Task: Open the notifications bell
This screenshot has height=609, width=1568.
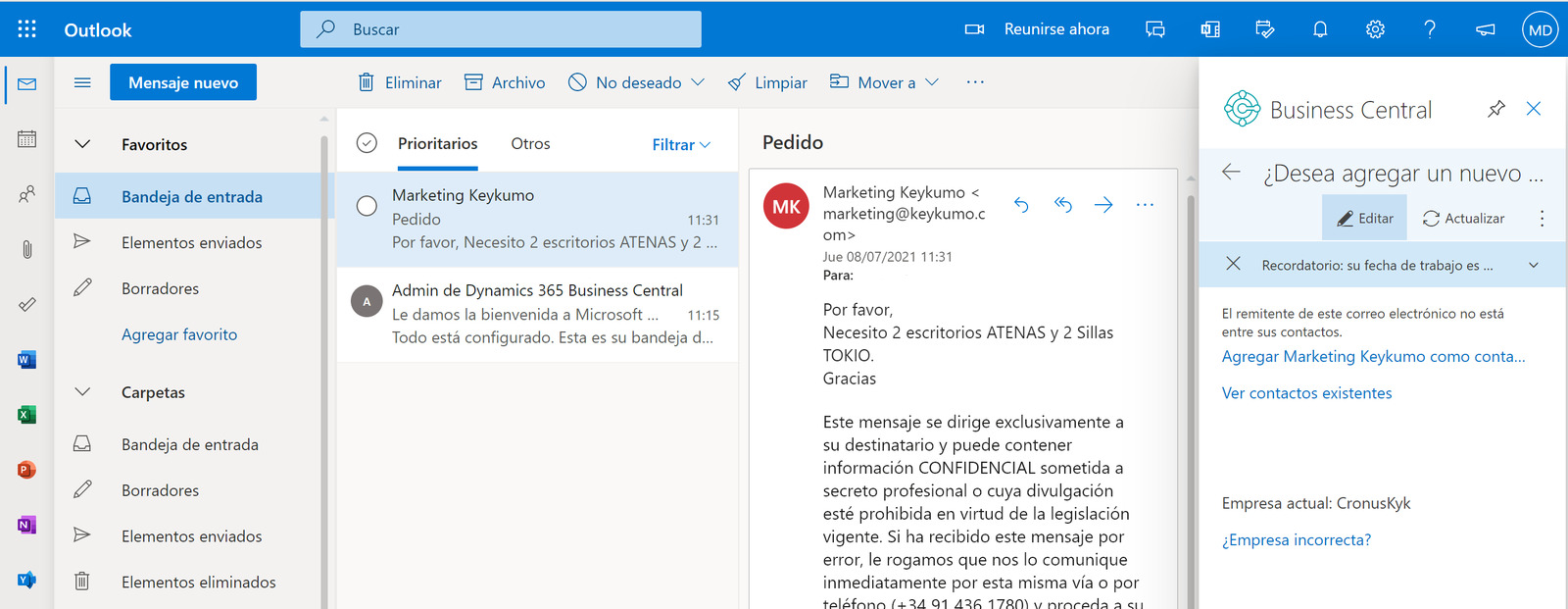Action: 1320,29
